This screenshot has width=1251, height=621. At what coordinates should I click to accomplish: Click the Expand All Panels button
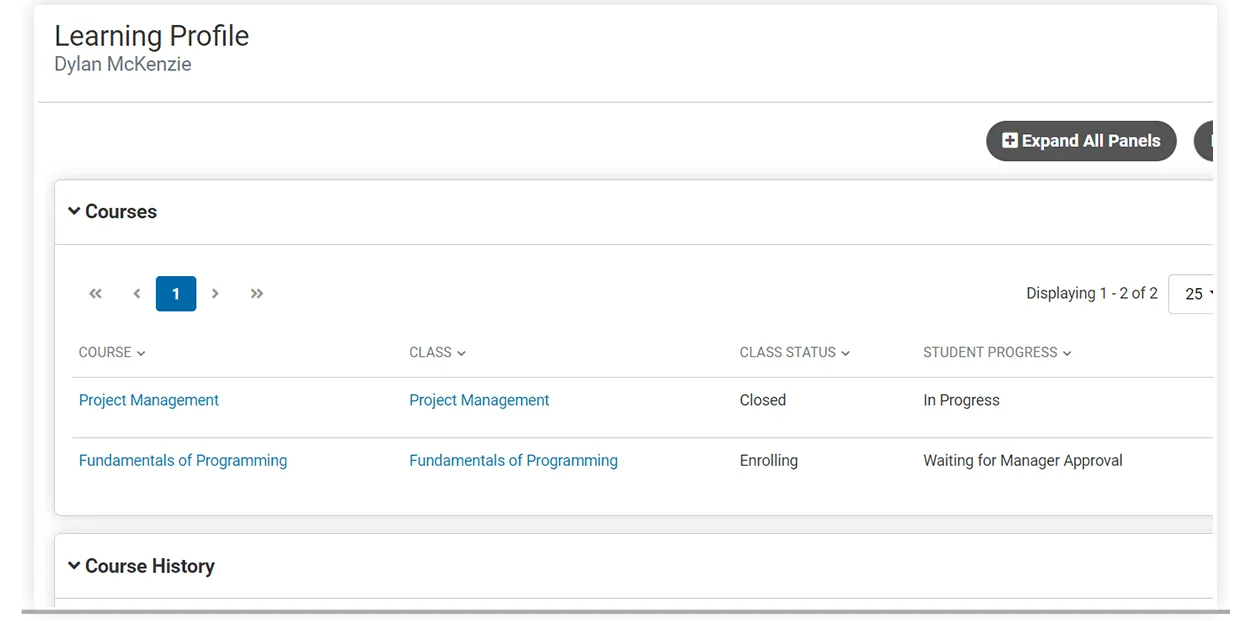1081,141
